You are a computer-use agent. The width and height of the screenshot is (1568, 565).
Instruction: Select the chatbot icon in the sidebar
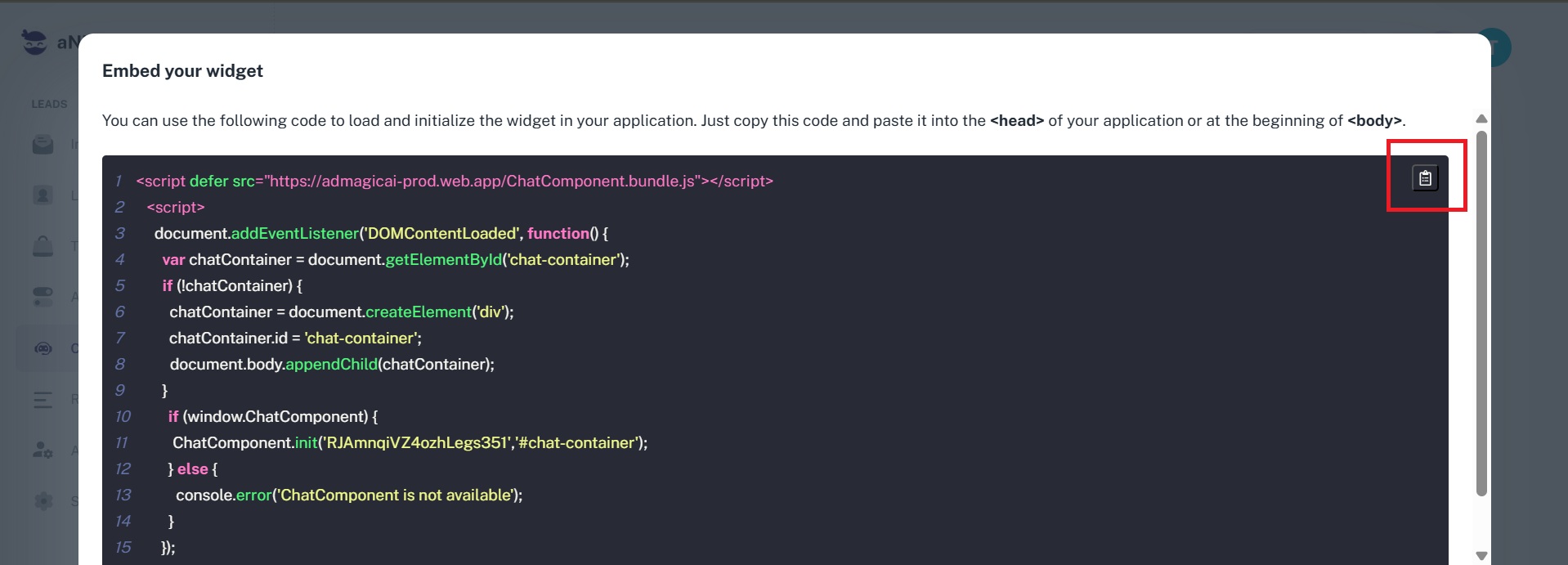click(43, 348)
